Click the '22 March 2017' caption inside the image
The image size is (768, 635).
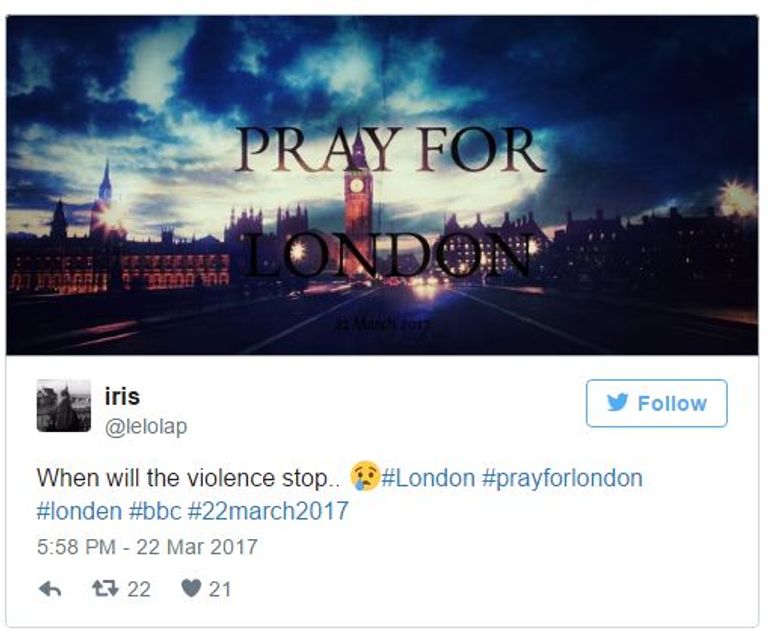(x=383, y=324)
